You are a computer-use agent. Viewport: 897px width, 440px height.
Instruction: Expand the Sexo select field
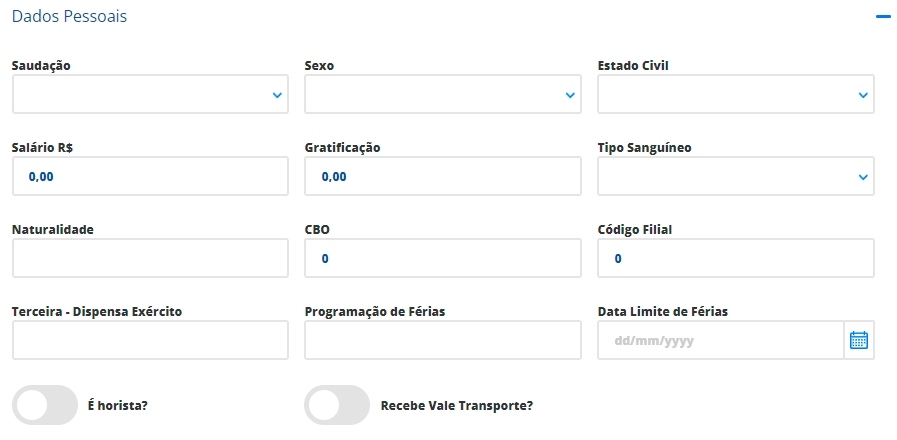[443, 94]
